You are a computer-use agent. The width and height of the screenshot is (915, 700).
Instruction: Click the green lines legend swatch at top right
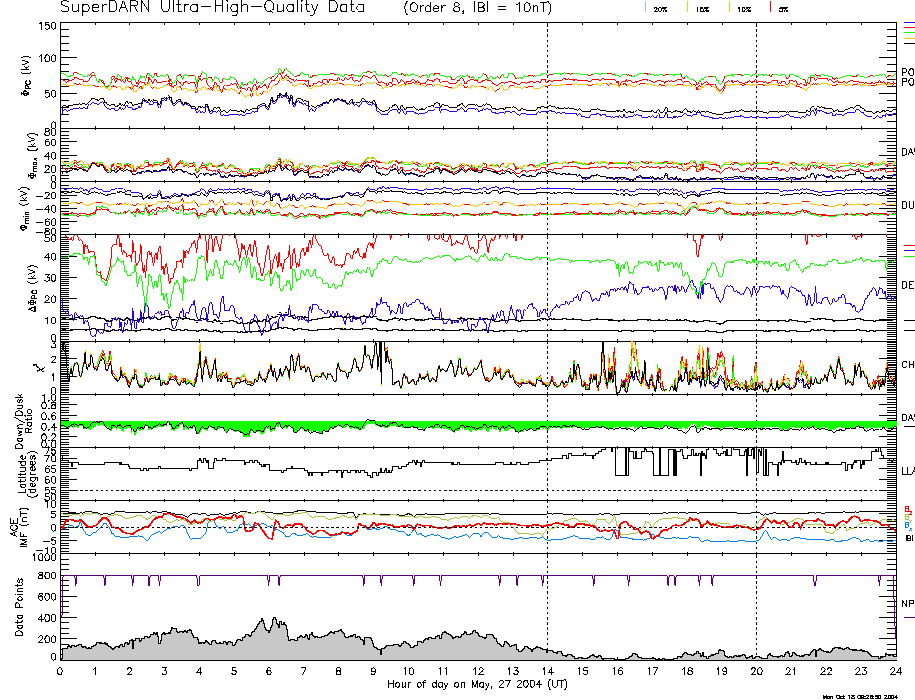coord(908,35)
